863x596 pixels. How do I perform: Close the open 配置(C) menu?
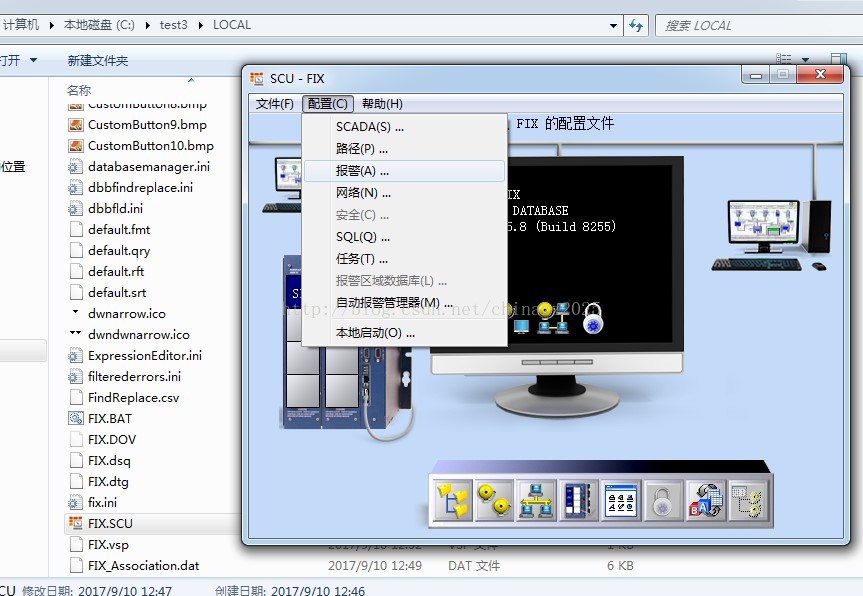click(x=328, y=103)
